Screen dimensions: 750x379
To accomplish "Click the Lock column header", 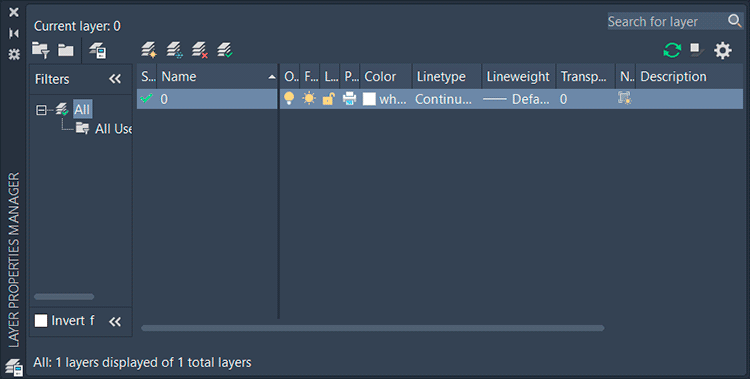I will (330, 77).
